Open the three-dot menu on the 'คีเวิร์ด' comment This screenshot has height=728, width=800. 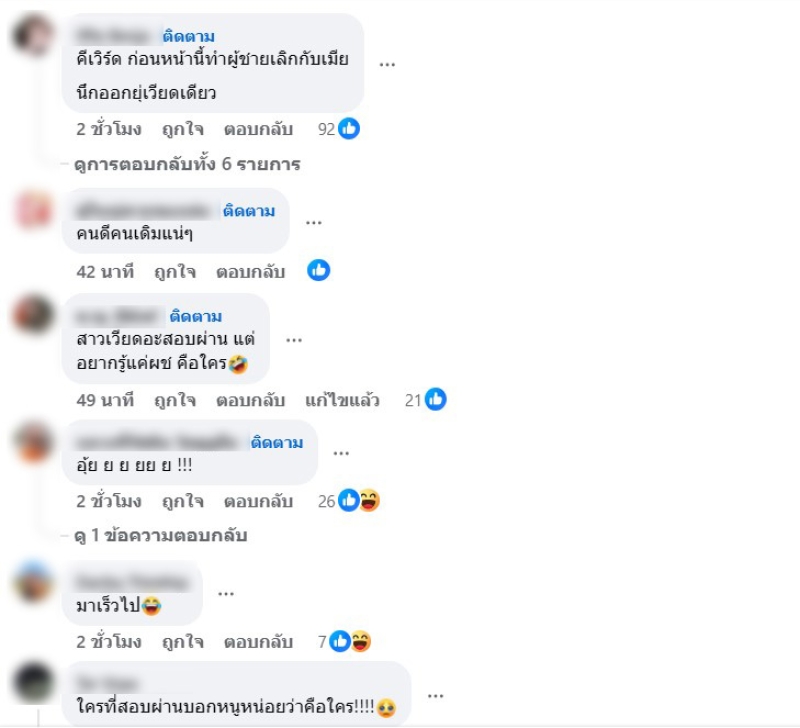pyautogui.click(x=387, y=64)
